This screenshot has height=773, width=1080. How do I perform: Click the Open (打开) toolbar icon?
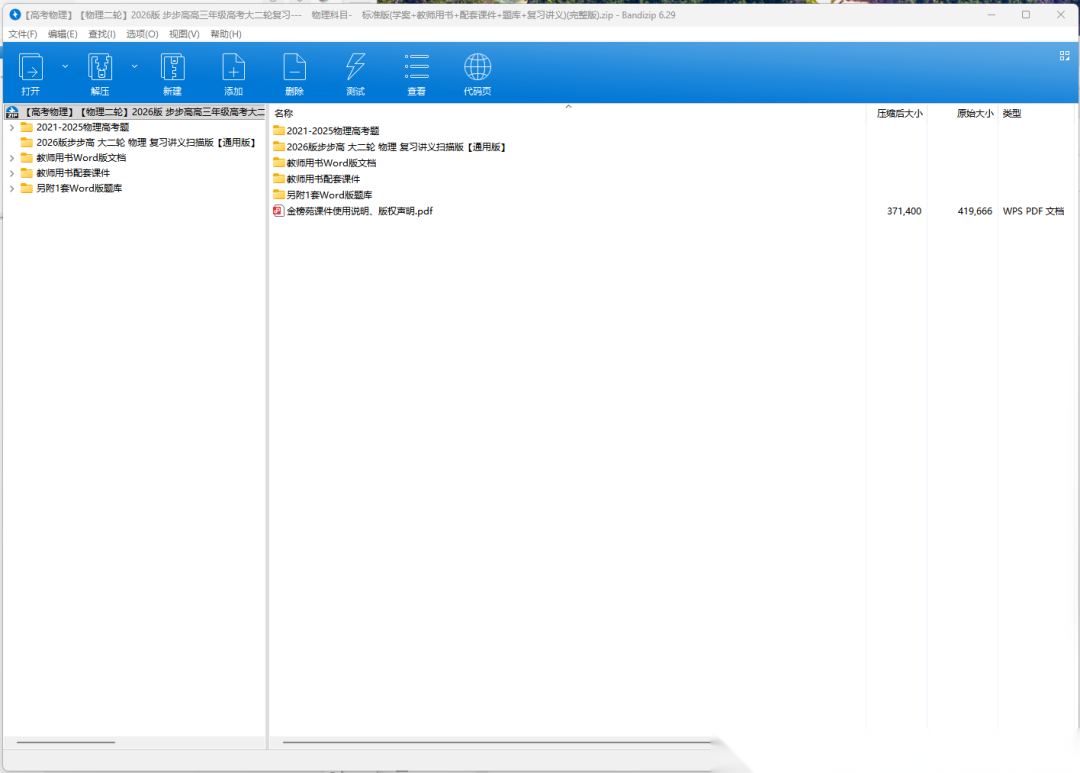point(31,68)
